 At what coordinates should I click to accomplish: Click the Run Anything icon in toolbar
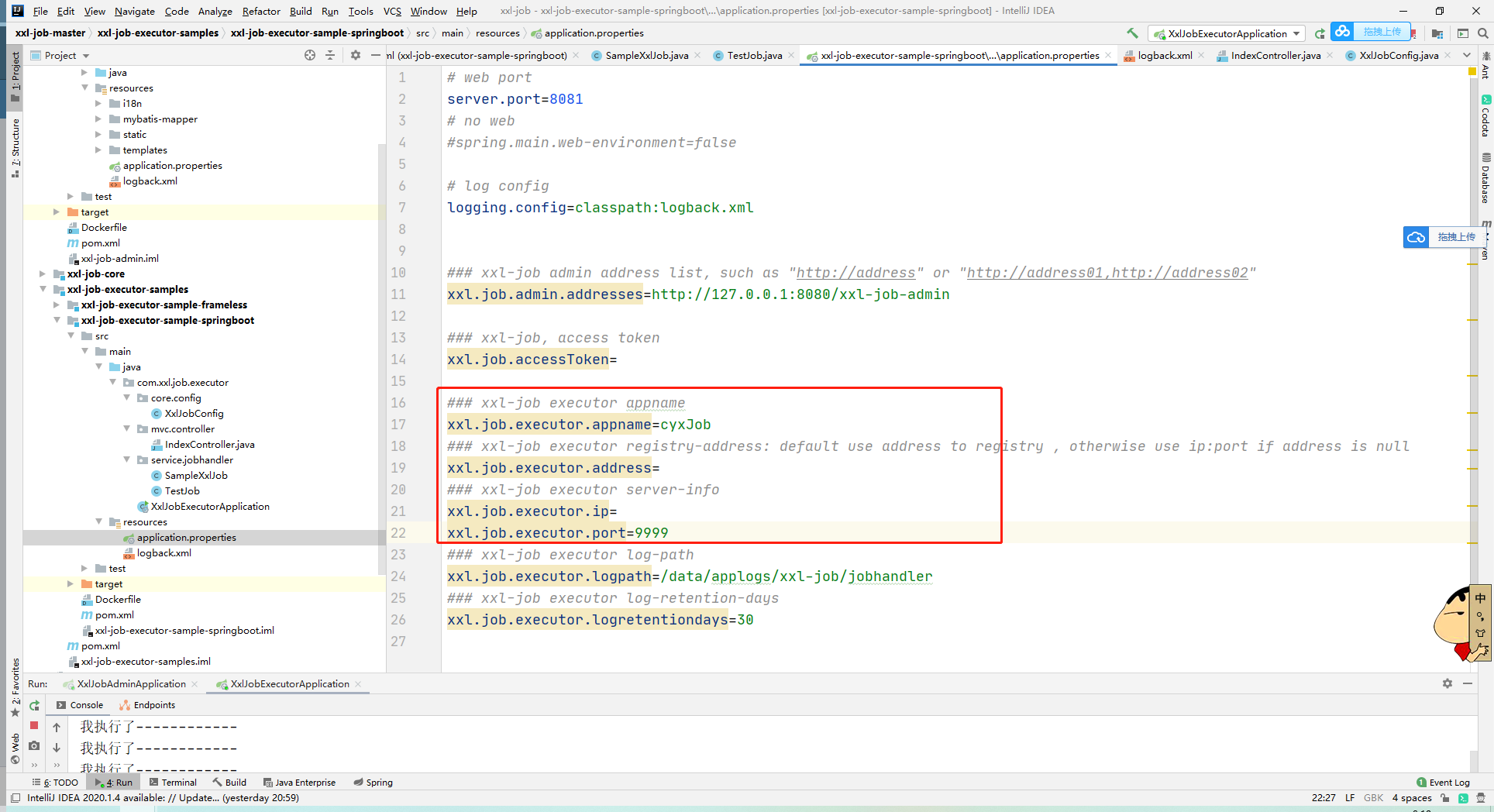tap(1462, 33)
